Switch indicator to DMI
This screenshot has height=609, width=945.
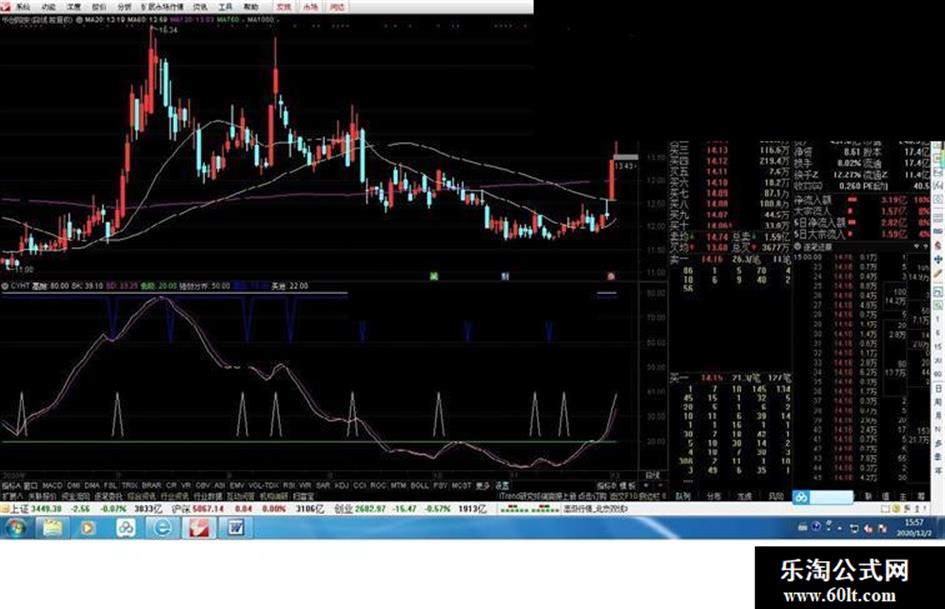74,485
